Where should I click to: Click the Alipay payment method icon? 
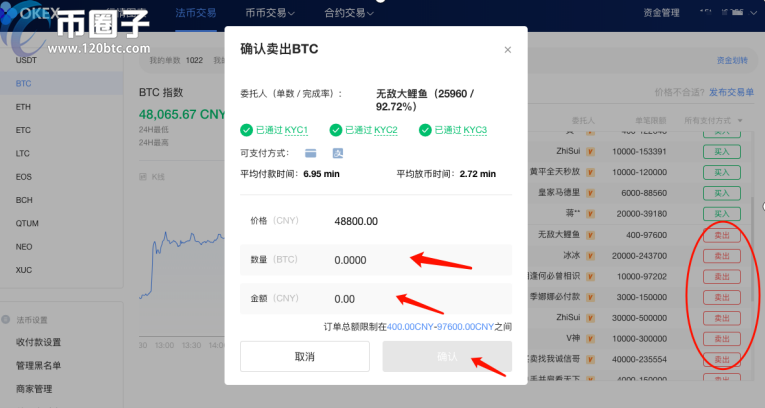point(338,153)
